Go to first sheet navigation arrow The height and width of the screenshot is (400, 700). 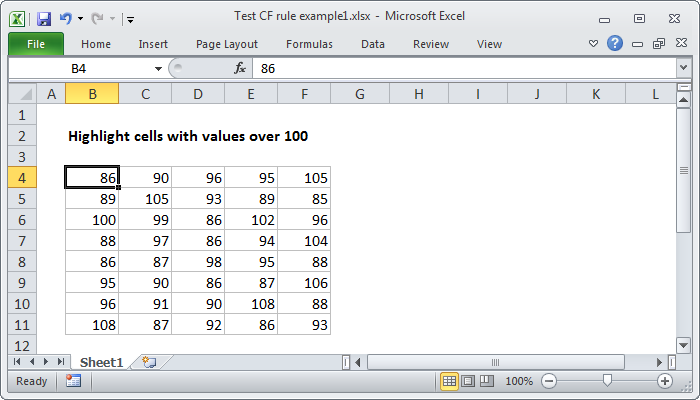pos(17,362)
